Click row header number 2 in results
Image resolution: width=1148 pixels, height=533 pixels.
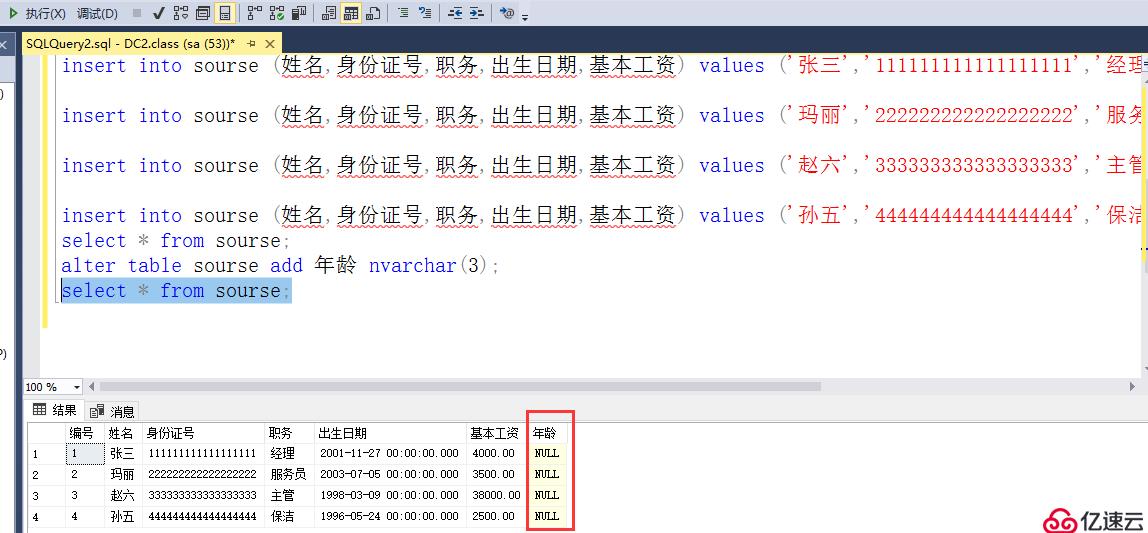(x=47, y=474)
